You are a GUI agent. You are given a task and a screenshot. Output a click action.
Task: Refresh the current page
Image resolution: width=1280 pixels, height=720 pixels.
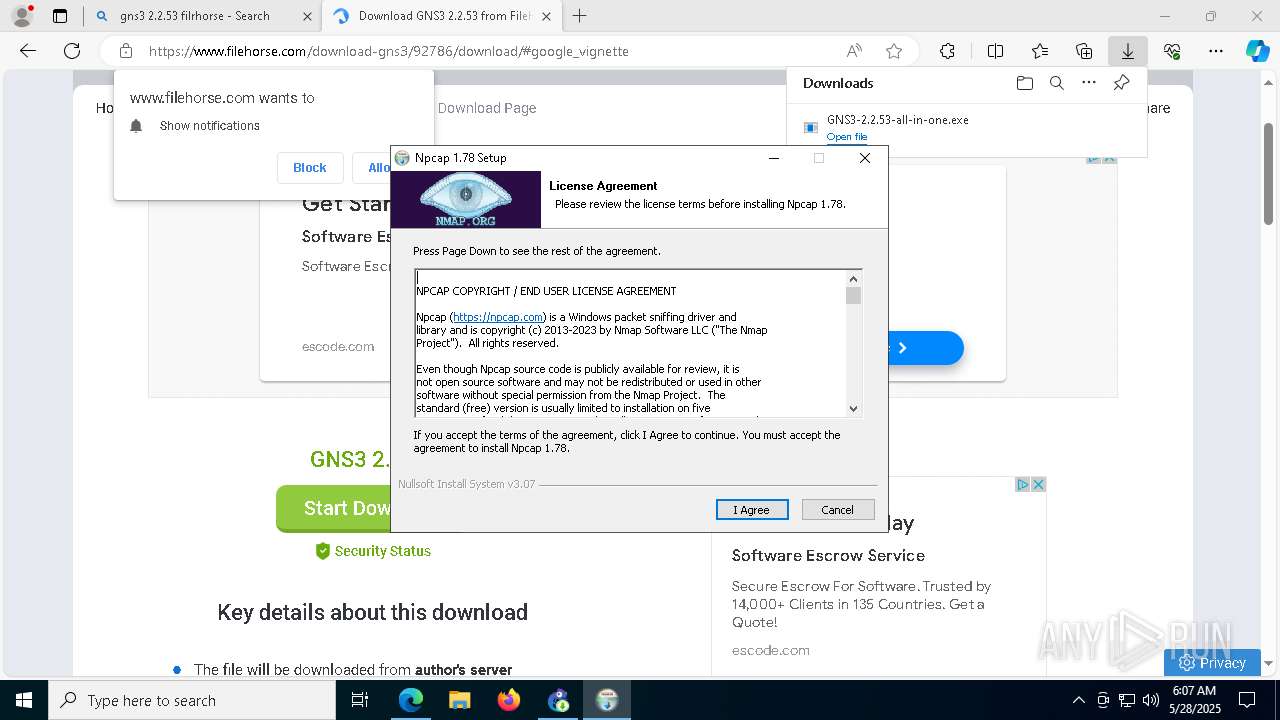coord(72,51)
